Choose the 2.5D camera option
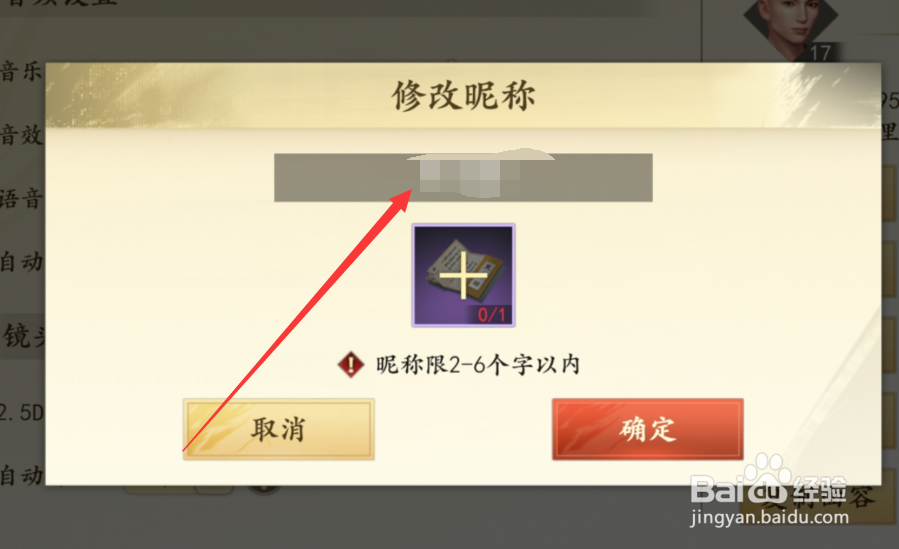This screenshot has width=899, height=549. (22, 413)
